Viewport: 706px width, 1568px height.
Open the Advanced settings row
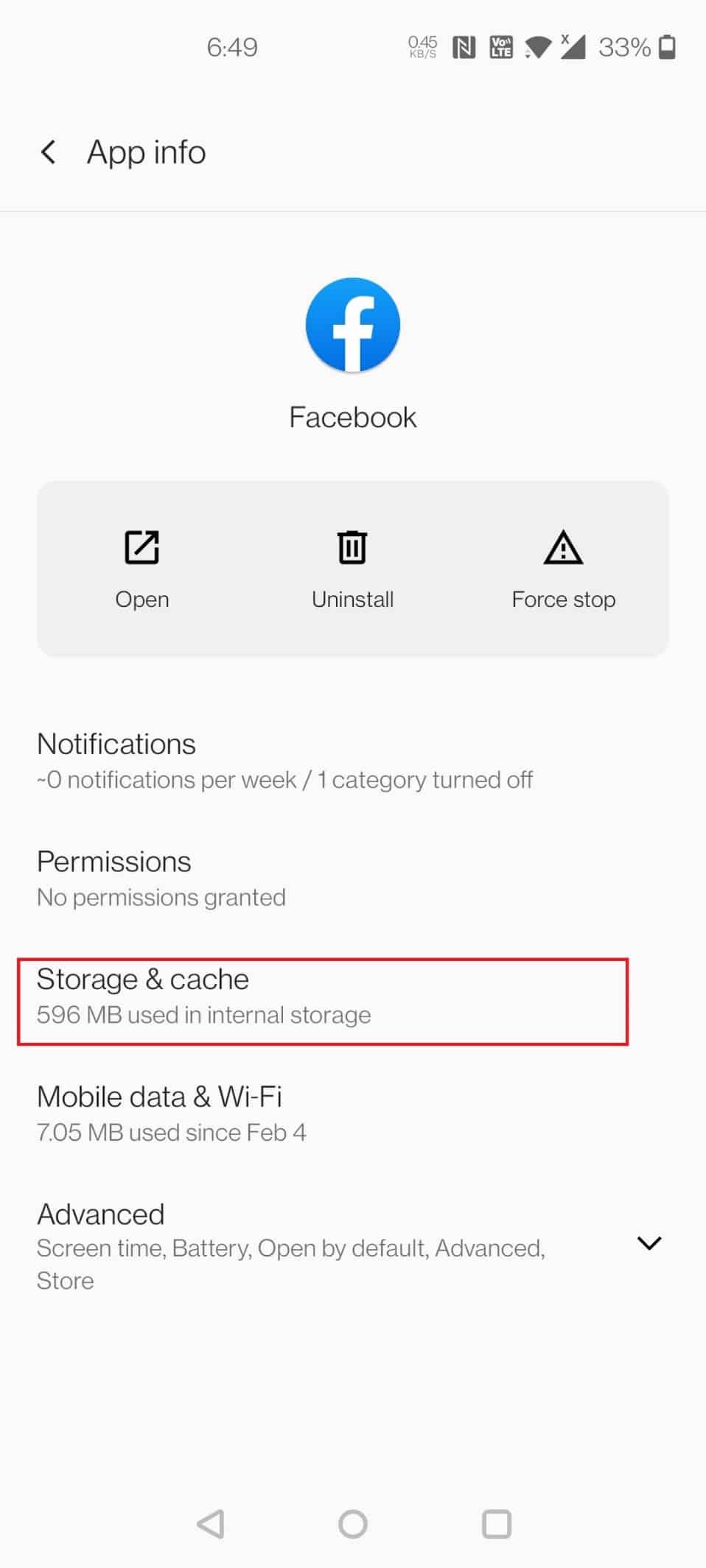coord(353,1247)
